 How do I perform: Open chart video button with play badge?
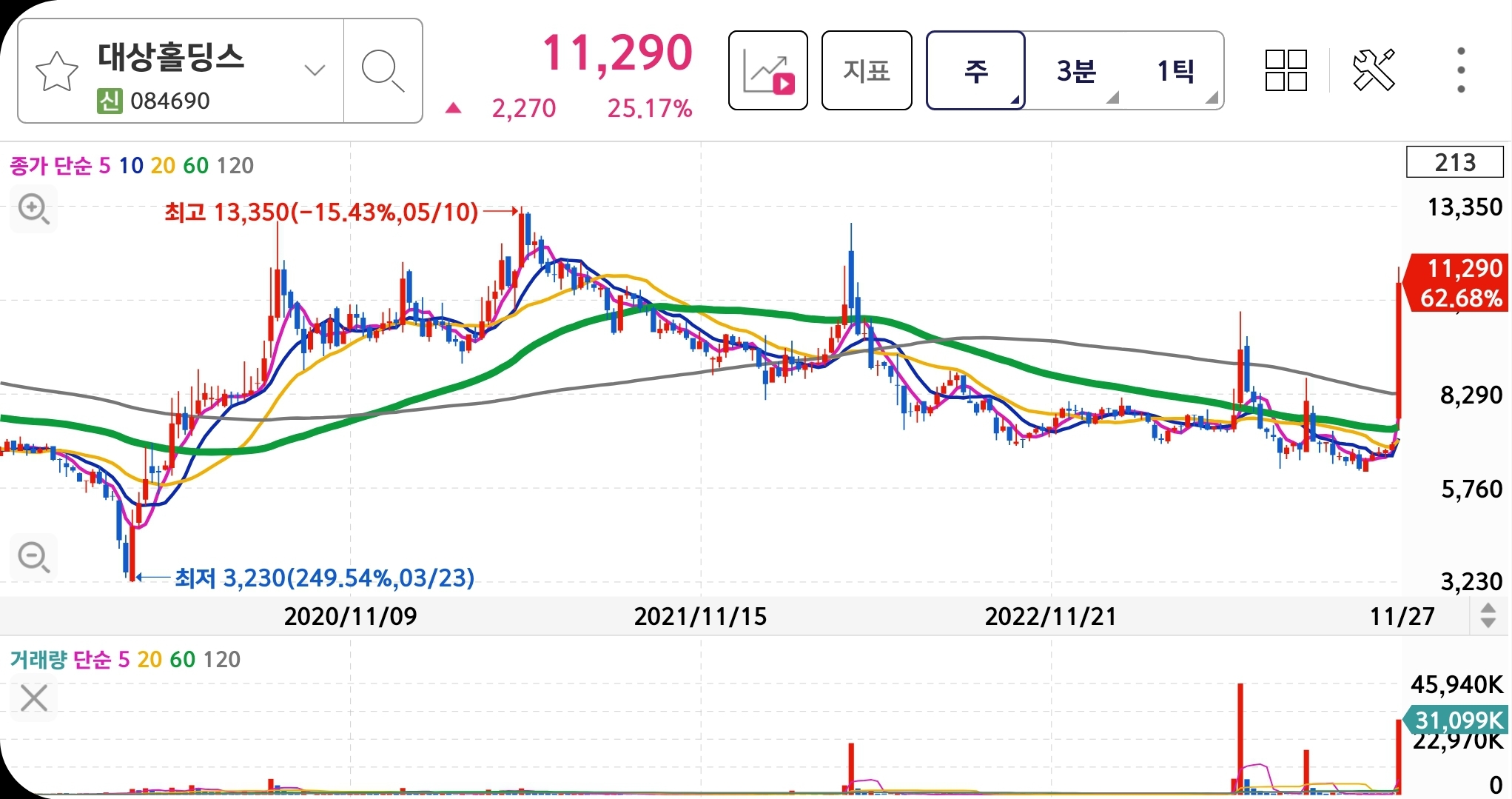click(767, 70)
